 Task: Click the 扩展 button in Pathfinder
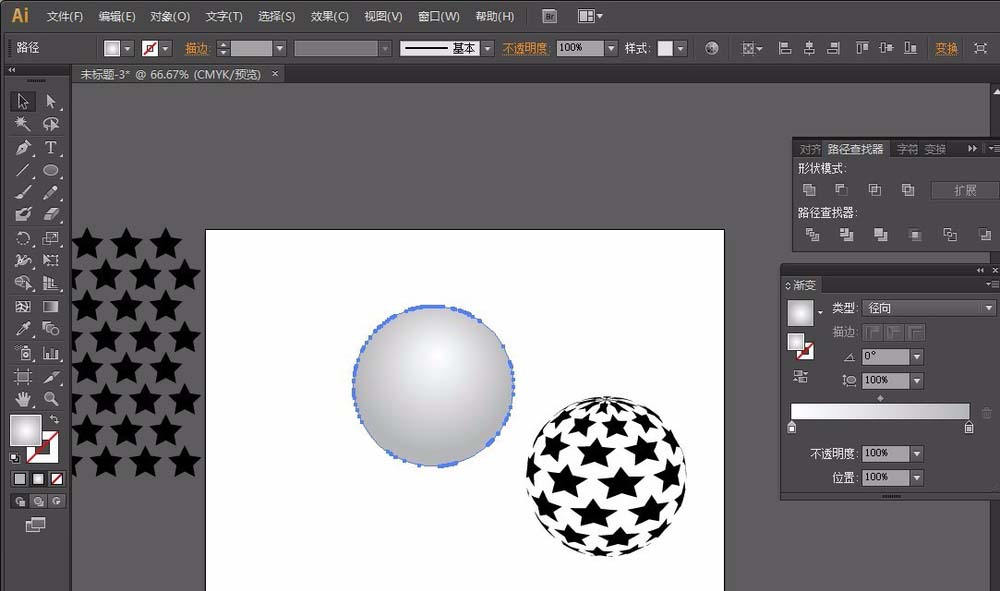point(964,190)
